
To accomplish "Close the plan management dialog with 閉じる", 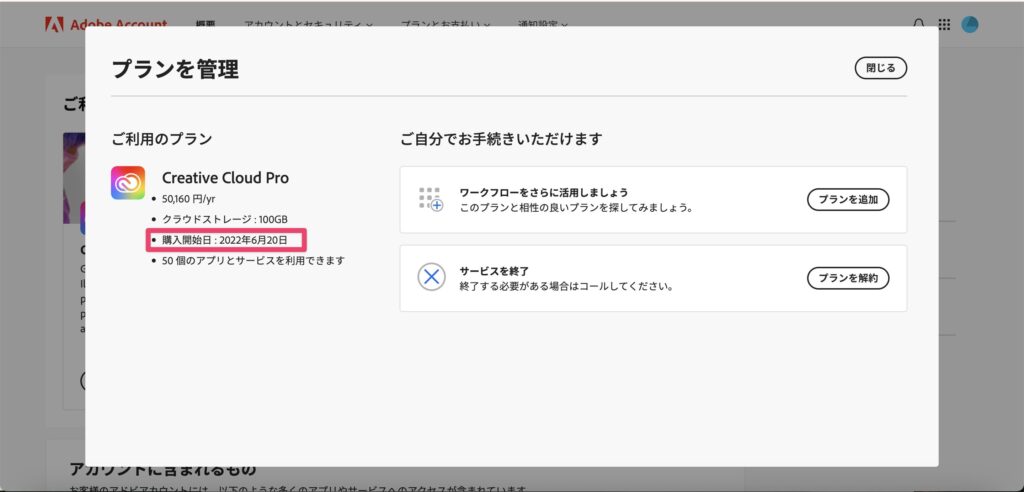I will (x=880, y=68).
